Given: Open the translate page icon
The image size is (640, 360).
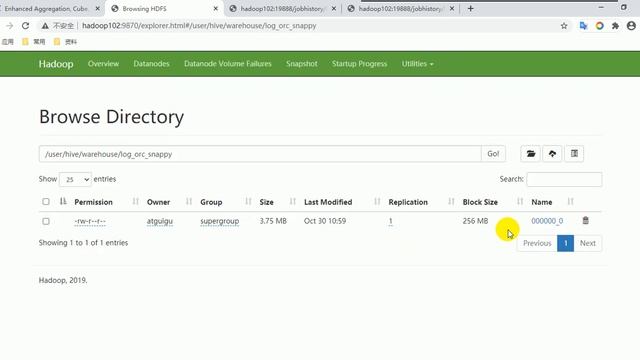Looking at the screenshot, I should pyautogui.click(x=583, y=26).
